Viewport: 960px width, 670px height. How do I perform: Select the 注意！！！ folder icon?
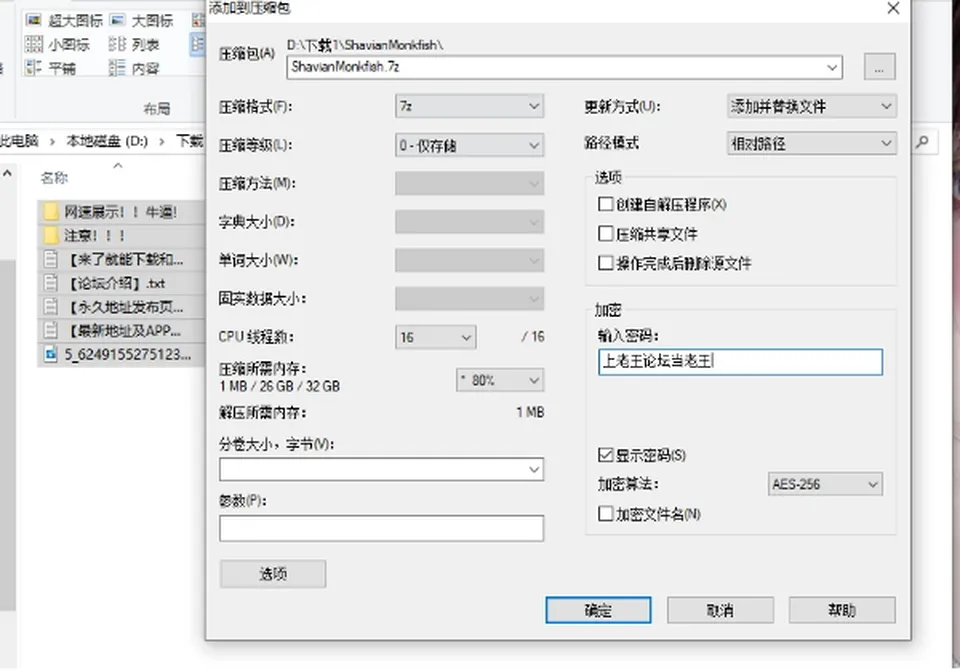[x=51, y=236]
